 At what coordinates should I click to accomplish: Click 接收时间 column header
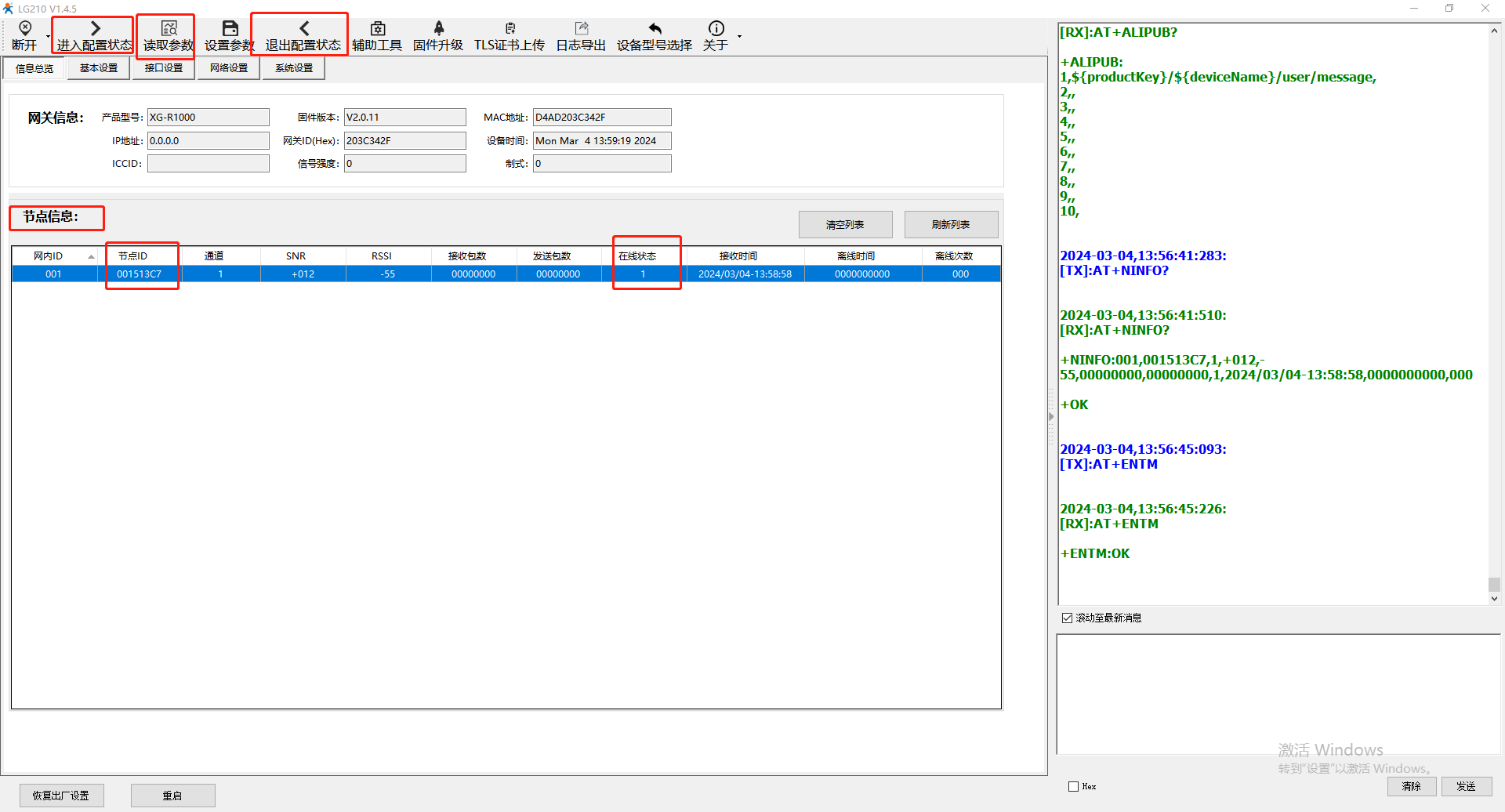pyautogui.click(x=745, y=256)
